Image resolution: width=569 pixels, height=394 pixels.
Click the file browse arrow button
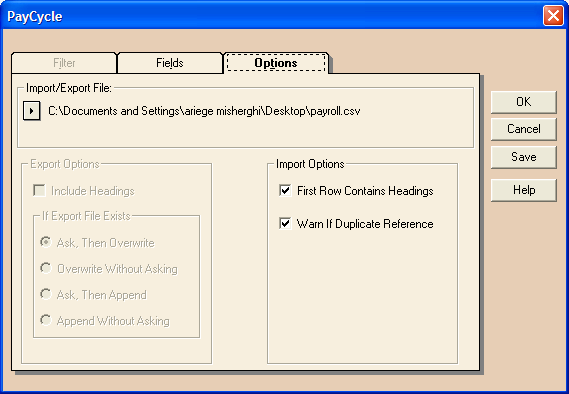click(x=32, y=111)
